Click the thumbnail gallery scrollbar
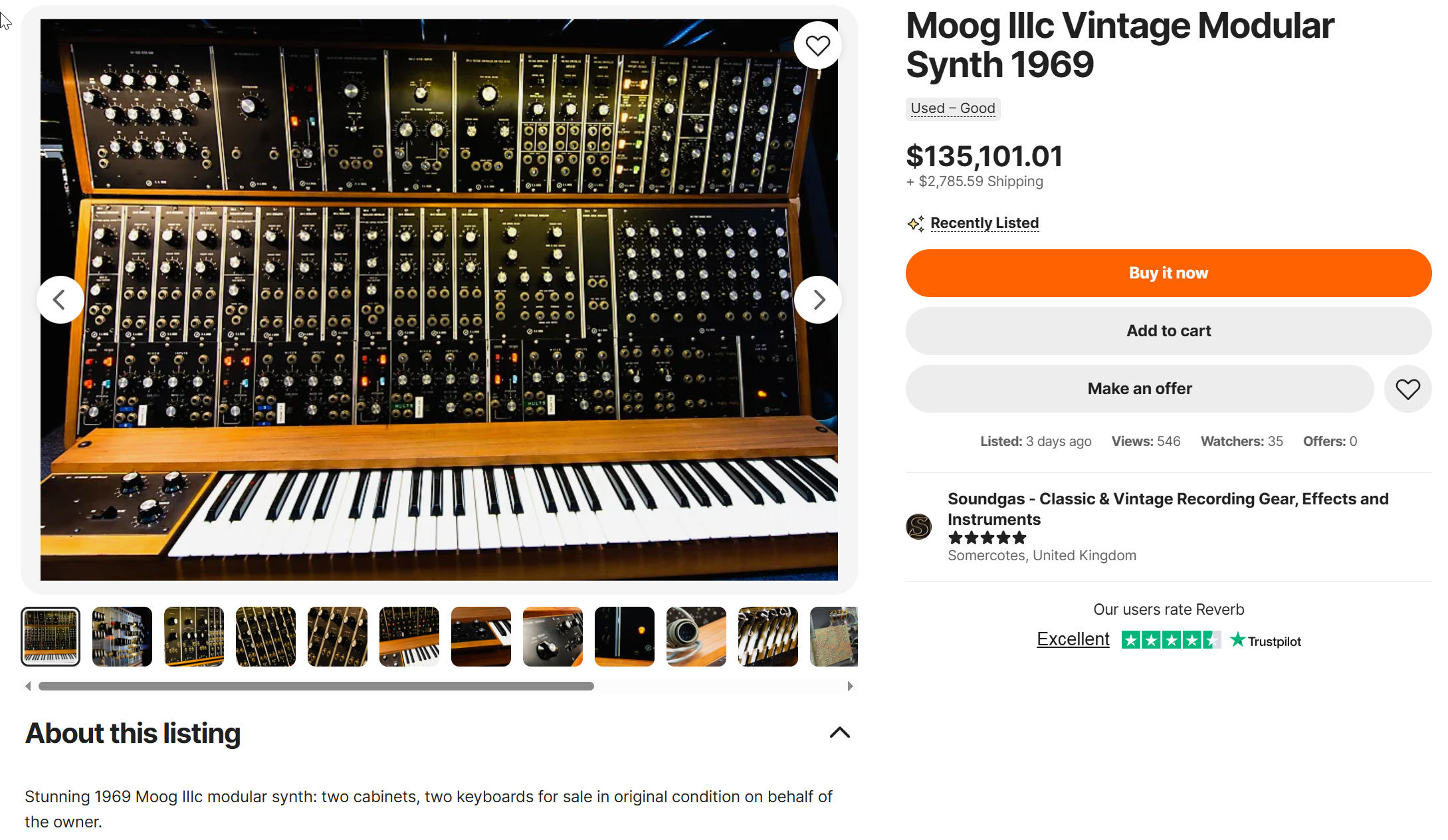 [x=316, y=686]
